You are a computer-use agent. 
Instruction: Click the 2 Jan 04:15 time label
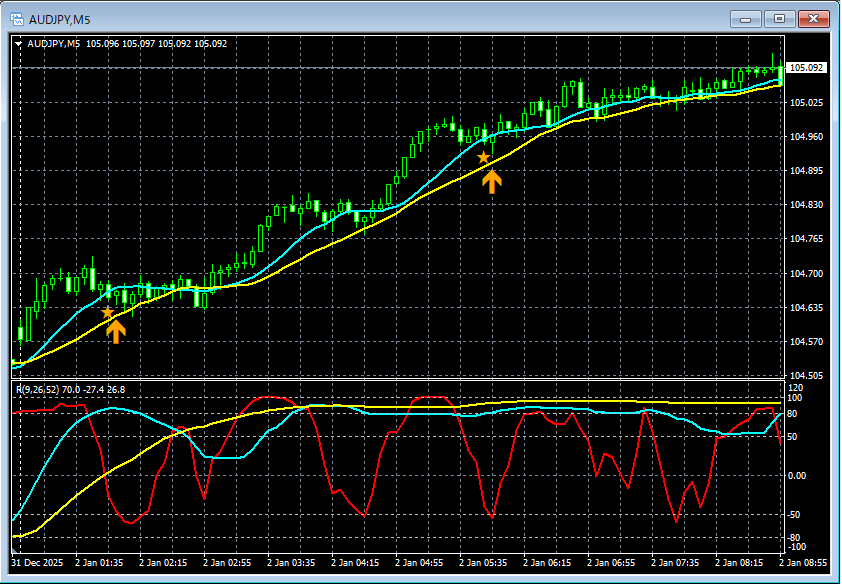pyautogui.click(x=356, y=563)
